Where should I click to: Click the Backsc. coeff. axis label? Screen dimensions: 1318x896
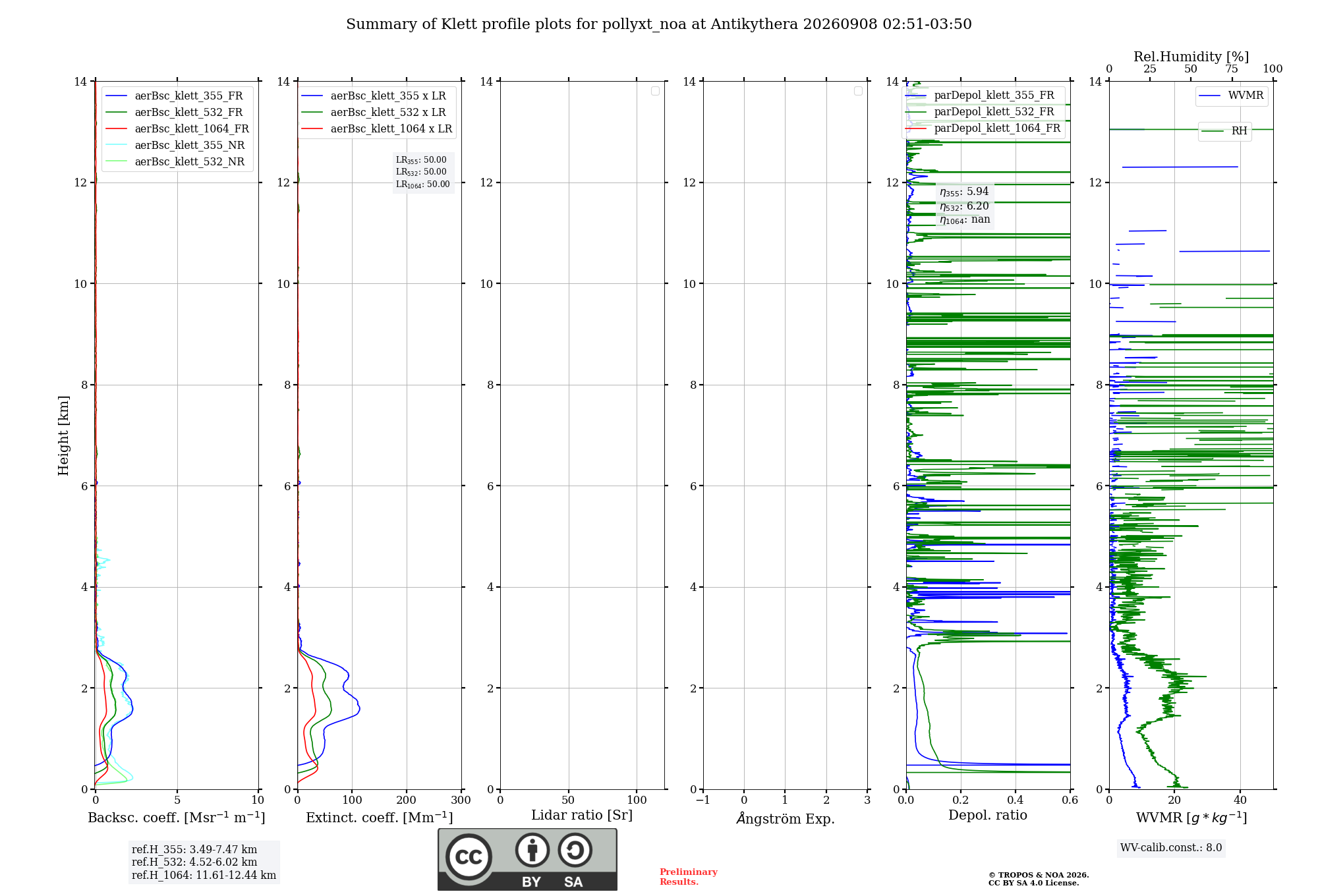[x=177, y=818]
